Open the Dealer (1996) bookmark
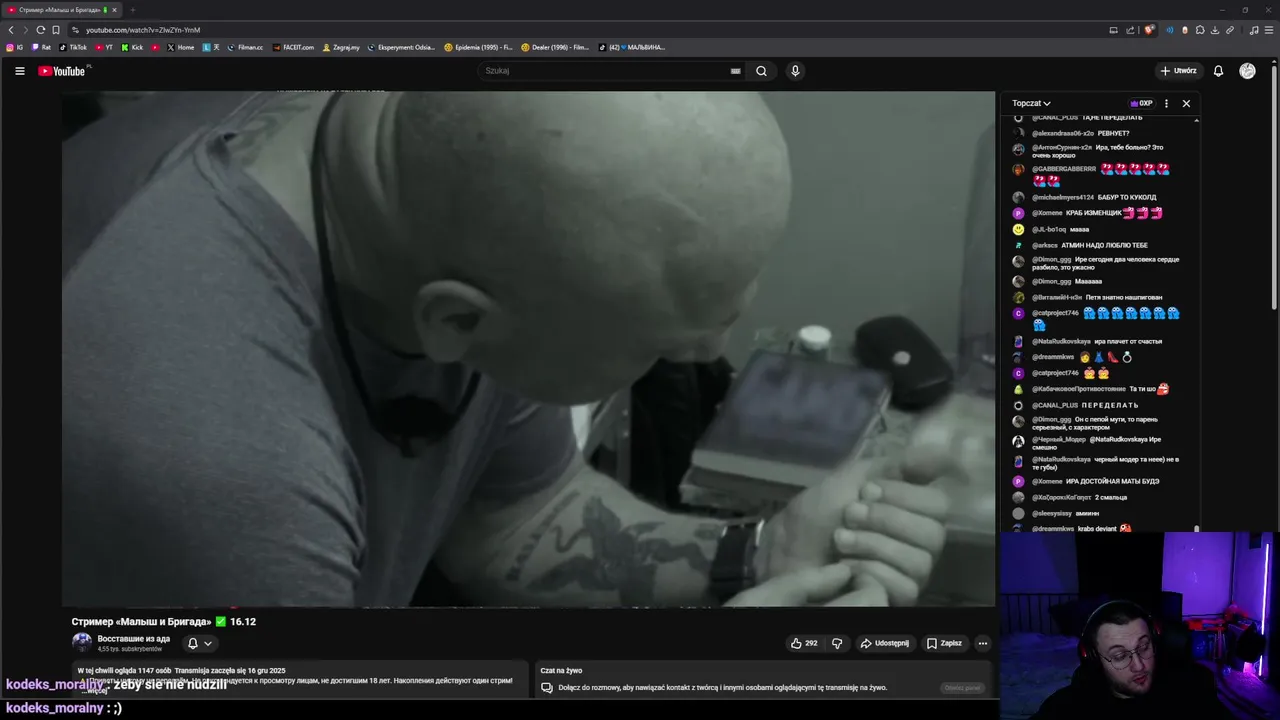 tap(555, 47)
